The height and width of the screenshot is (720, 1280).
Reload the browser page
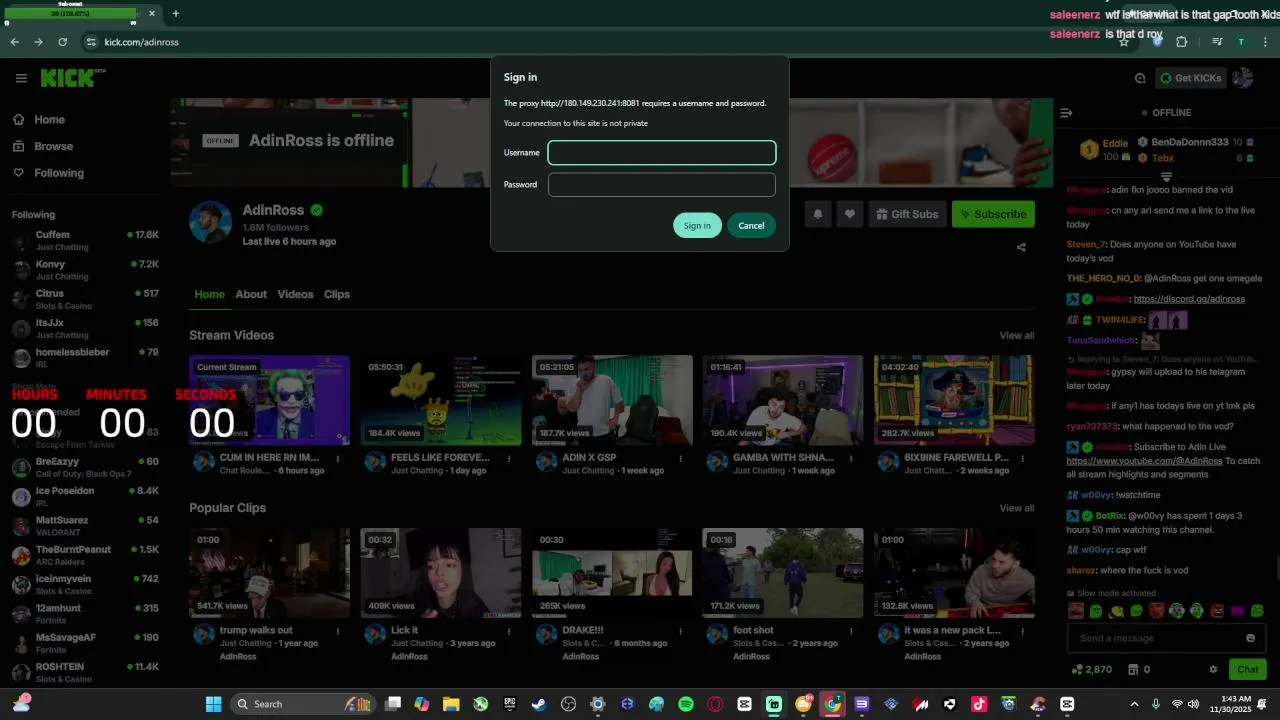[63, 42]
